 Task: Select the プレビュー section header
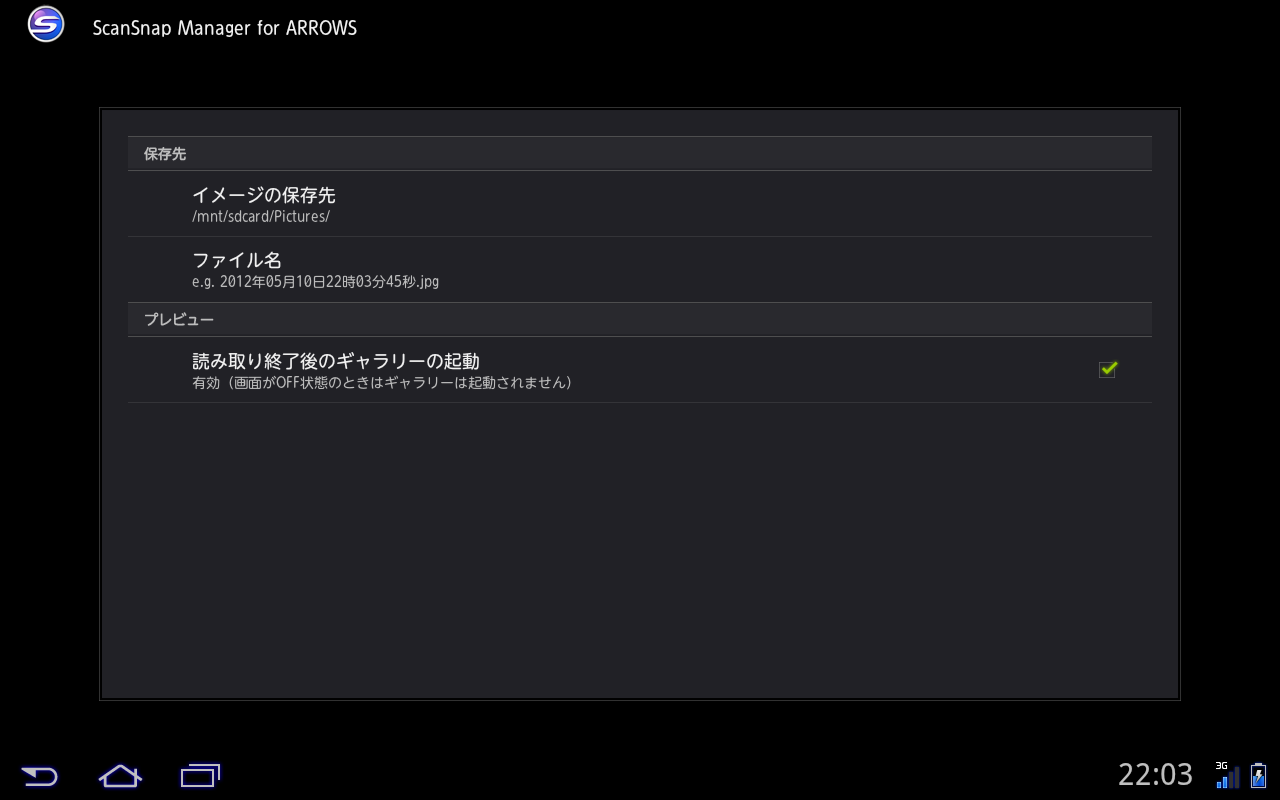tap(640, 319)
